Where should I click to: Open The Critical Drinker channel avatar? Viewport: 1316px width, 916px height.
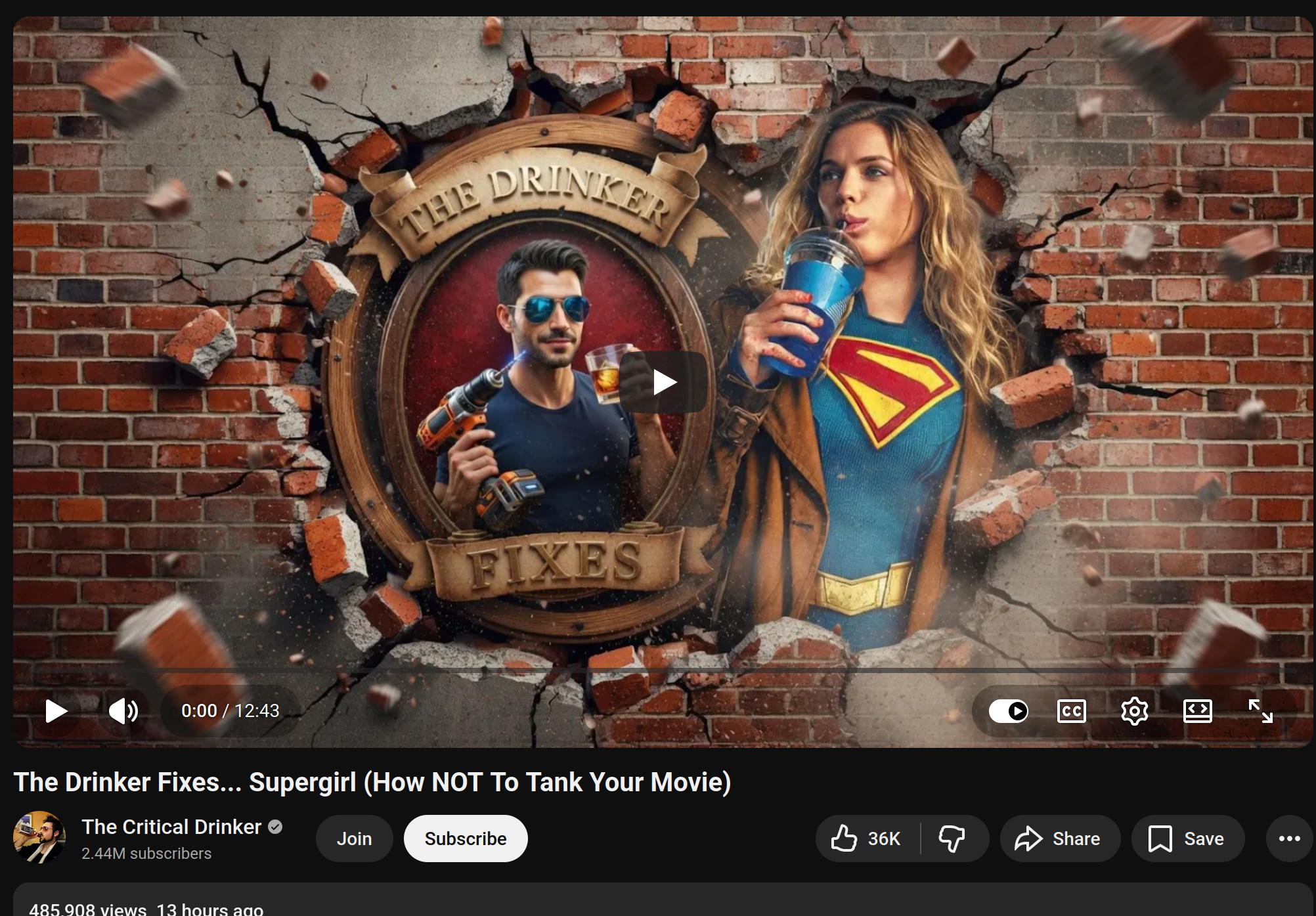pos(39,837)
